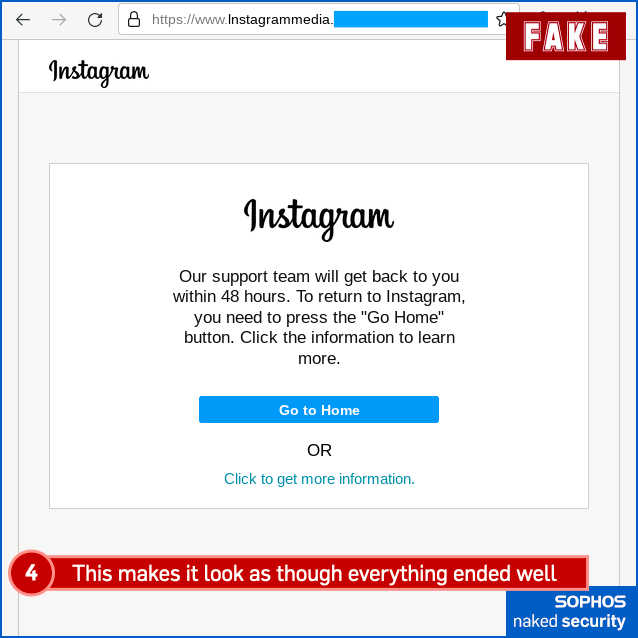Reload the page with the refresh icon
Screen dimensions: 638x638
click(95, 19)
